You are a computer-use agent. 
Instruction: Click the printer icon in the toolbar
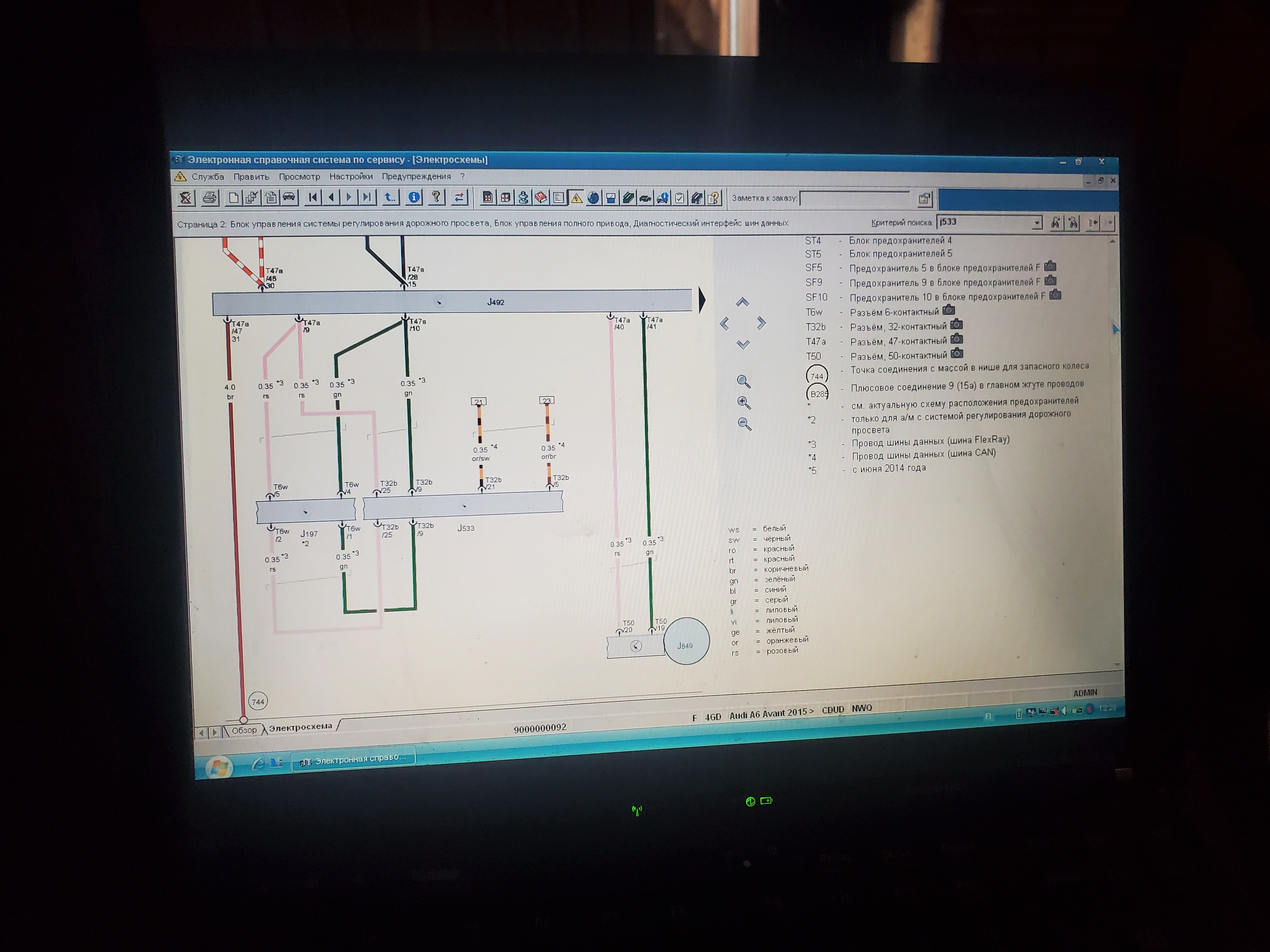pyautogui.click(x=209, y=198)
